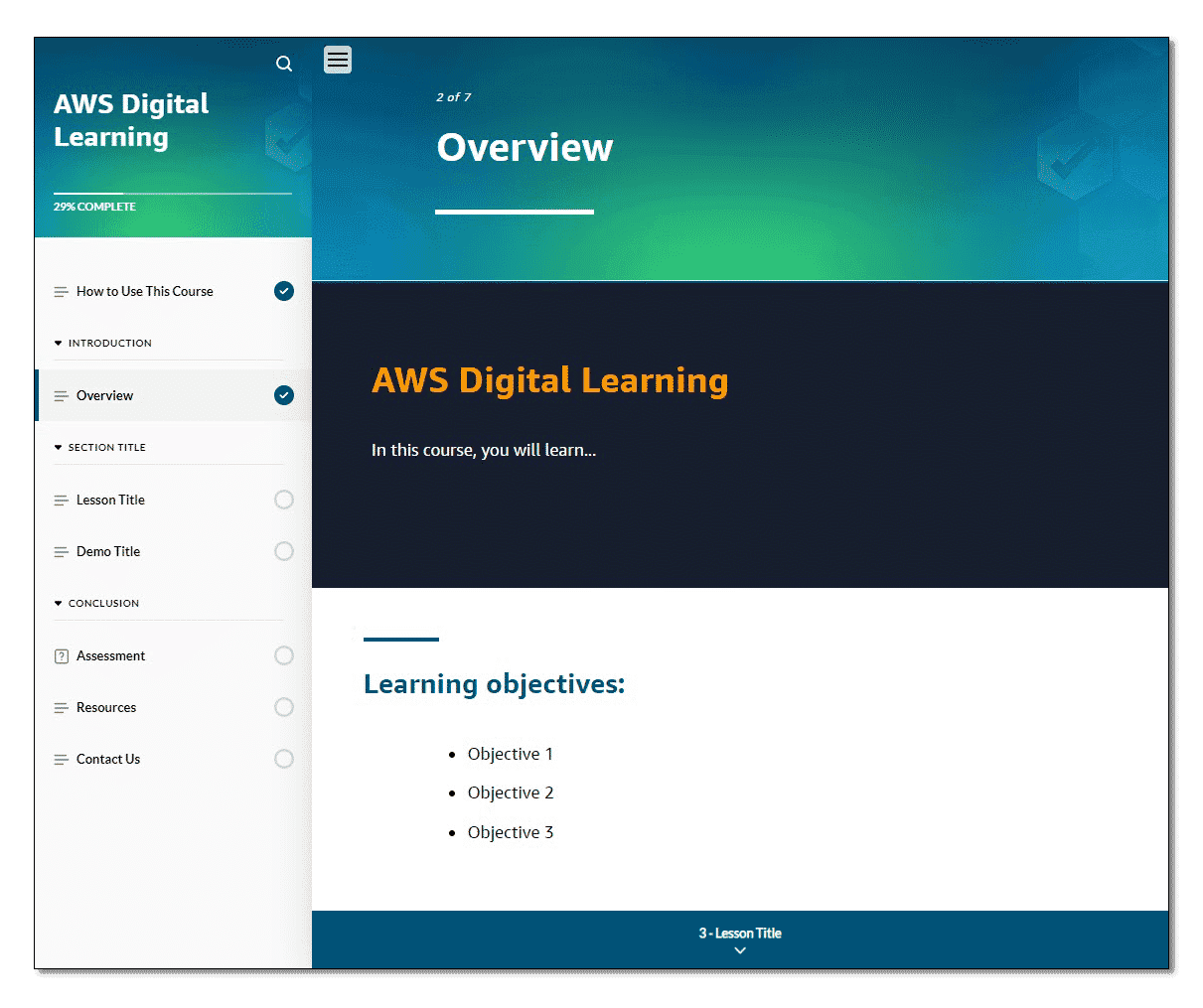
Task: Click the empty status circle for Assessment
Action: [284, 655]
